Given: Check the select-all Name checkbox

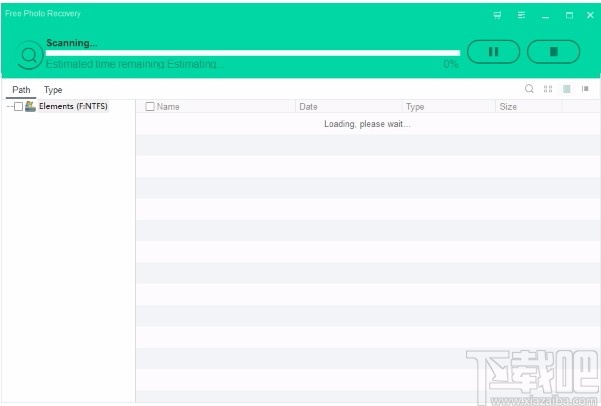Looking at the screenshot, I should pyautogui.click(x=150, y=107).
